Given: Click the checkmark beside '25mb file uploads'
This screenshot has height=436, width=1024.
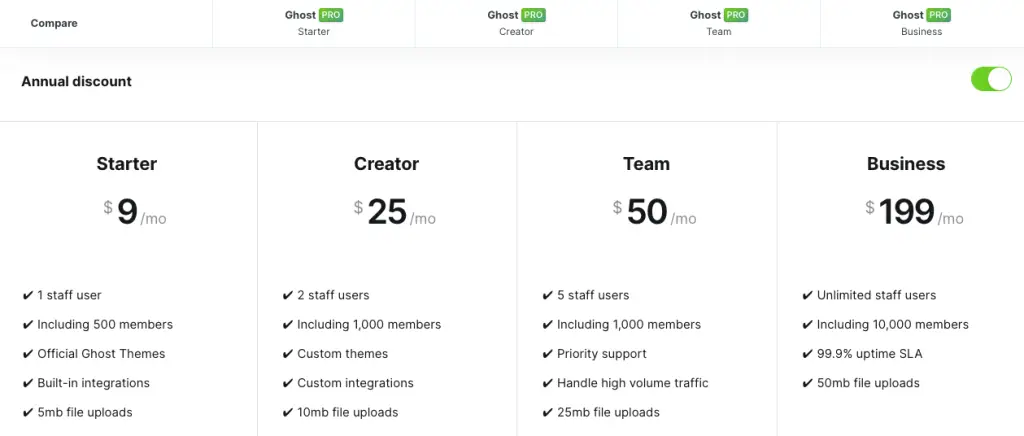Looking at the screenshot, I should [x=547, y=413].
